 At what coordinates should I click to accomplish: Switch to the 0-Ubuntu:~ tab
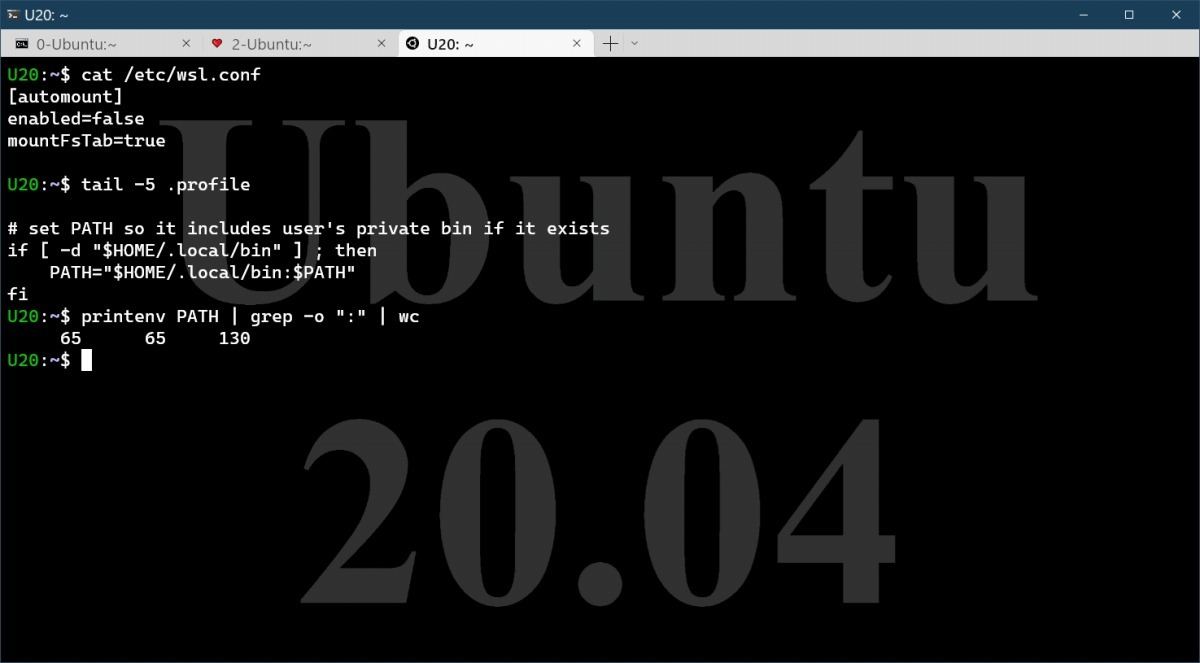tap(100, 44)
